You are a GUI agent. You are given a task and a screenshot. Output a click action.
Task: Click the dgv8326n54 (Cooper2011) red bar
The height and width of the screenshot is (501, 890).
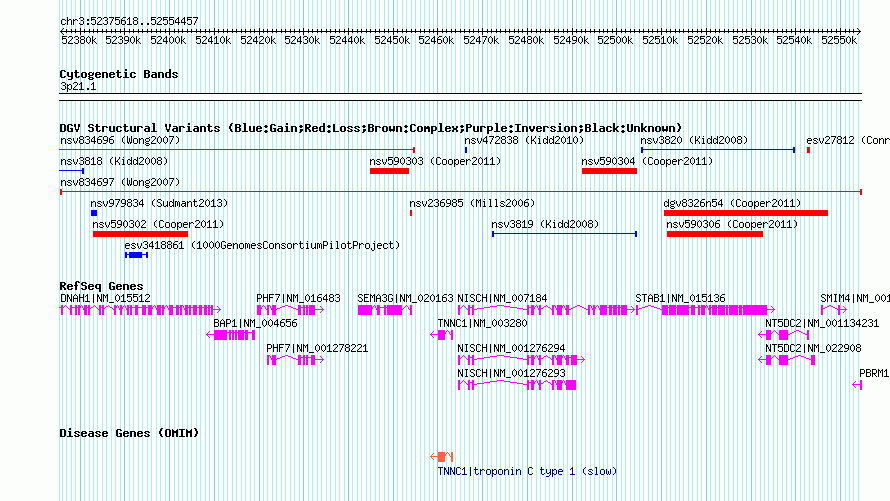[746, 213]
